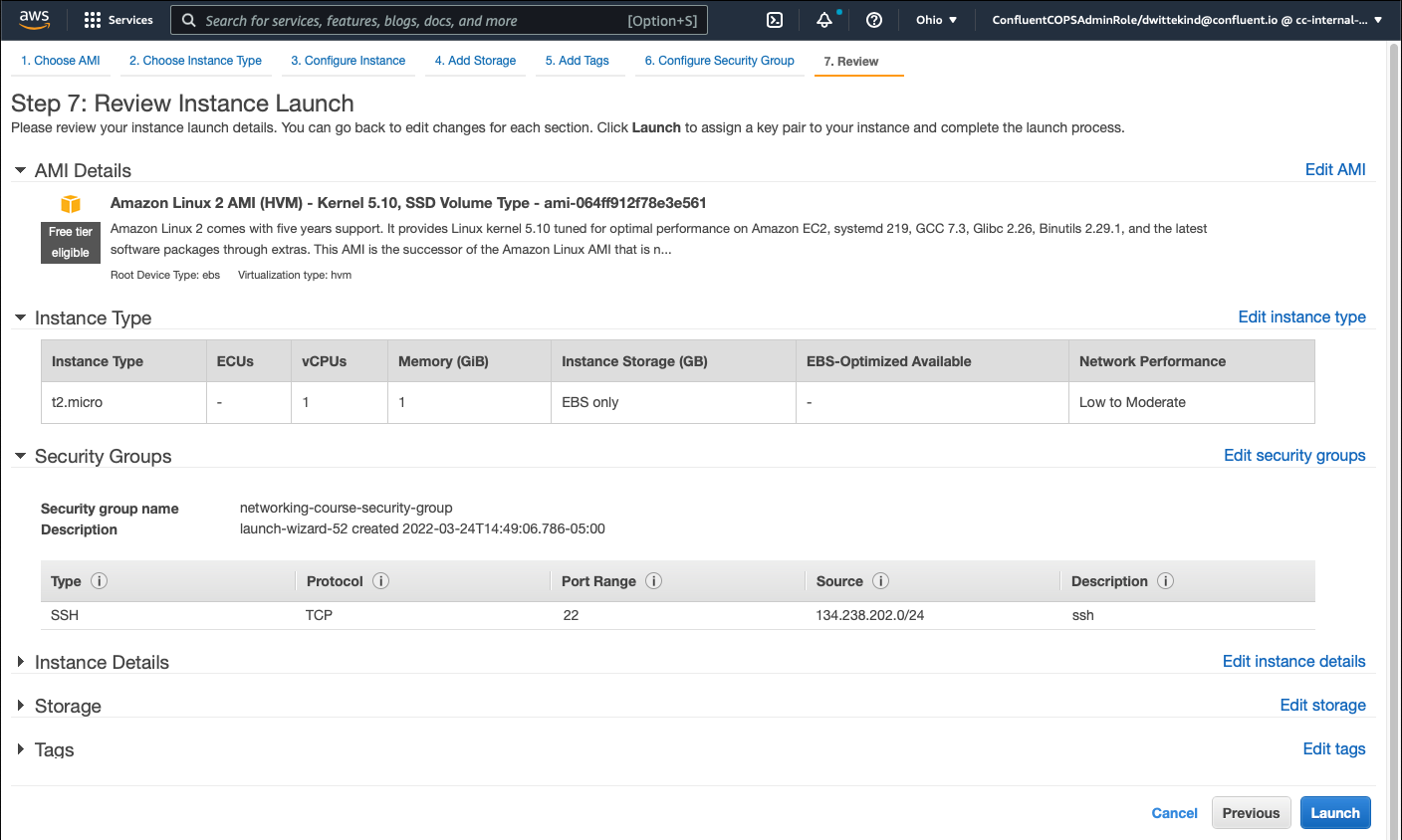Go to the 6. Configure Security Group tab
1402x840 pixels.
tap(720, 61)
